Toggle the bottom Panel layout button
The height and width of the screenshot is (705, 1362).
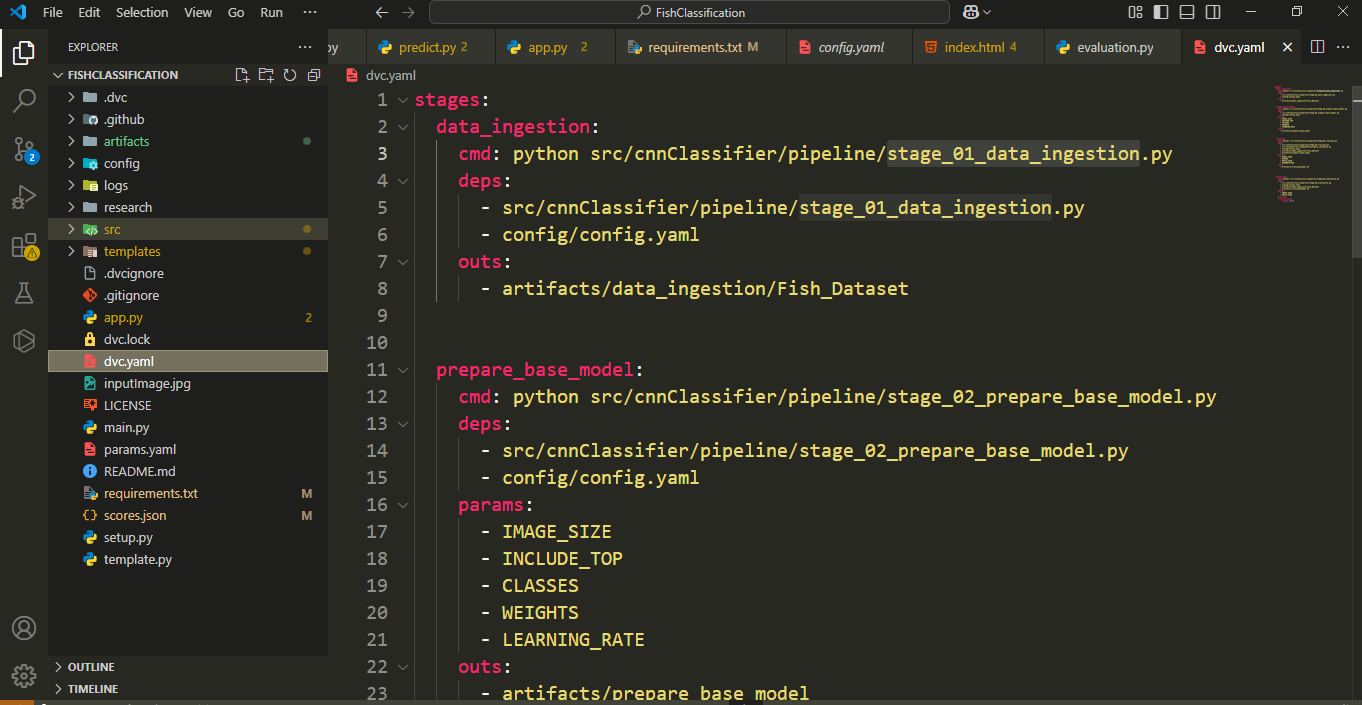tap(1186, 12)
